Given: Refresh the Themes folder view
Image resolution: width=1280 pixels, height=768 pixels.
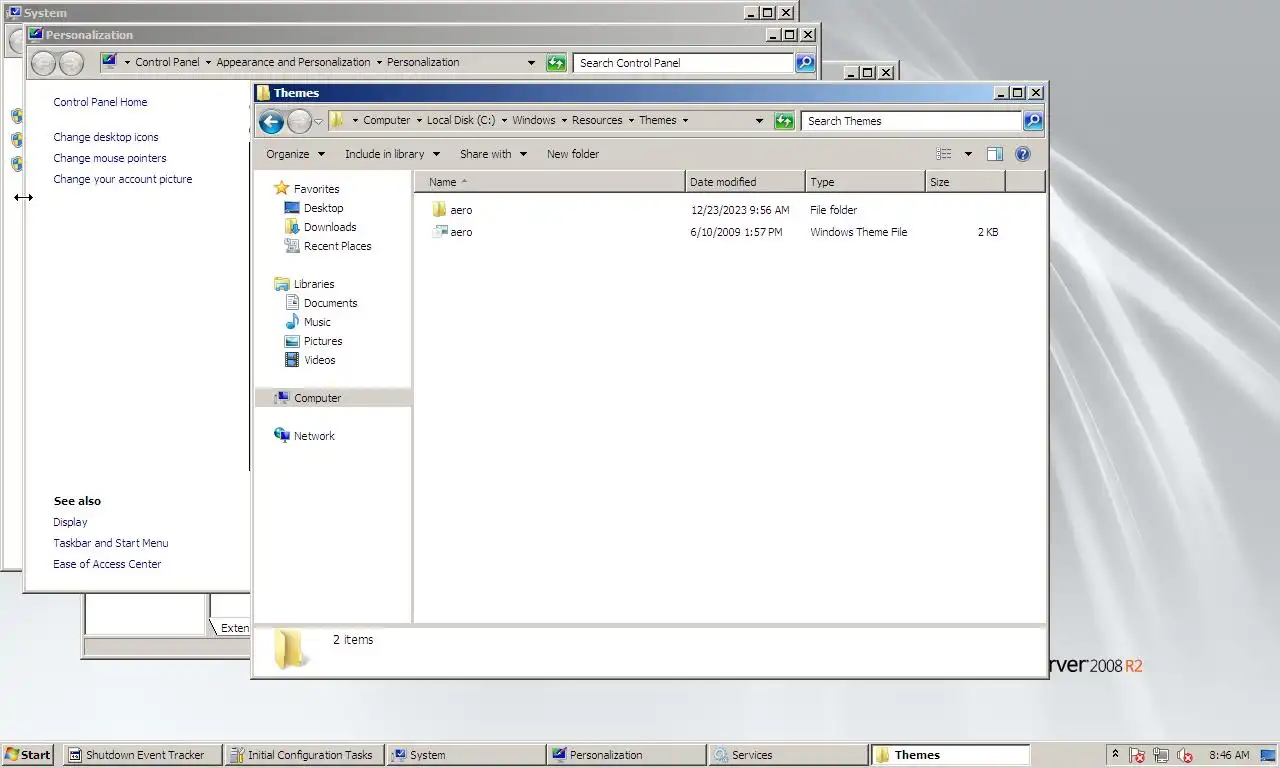Looking at the screenshot, I should tap(785, 121).
